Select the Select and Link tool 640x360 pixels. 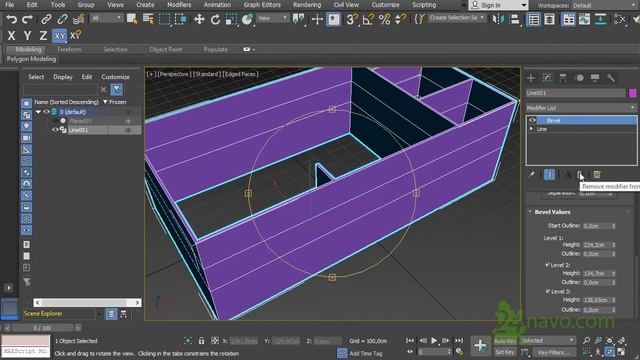tap(46, 19)
